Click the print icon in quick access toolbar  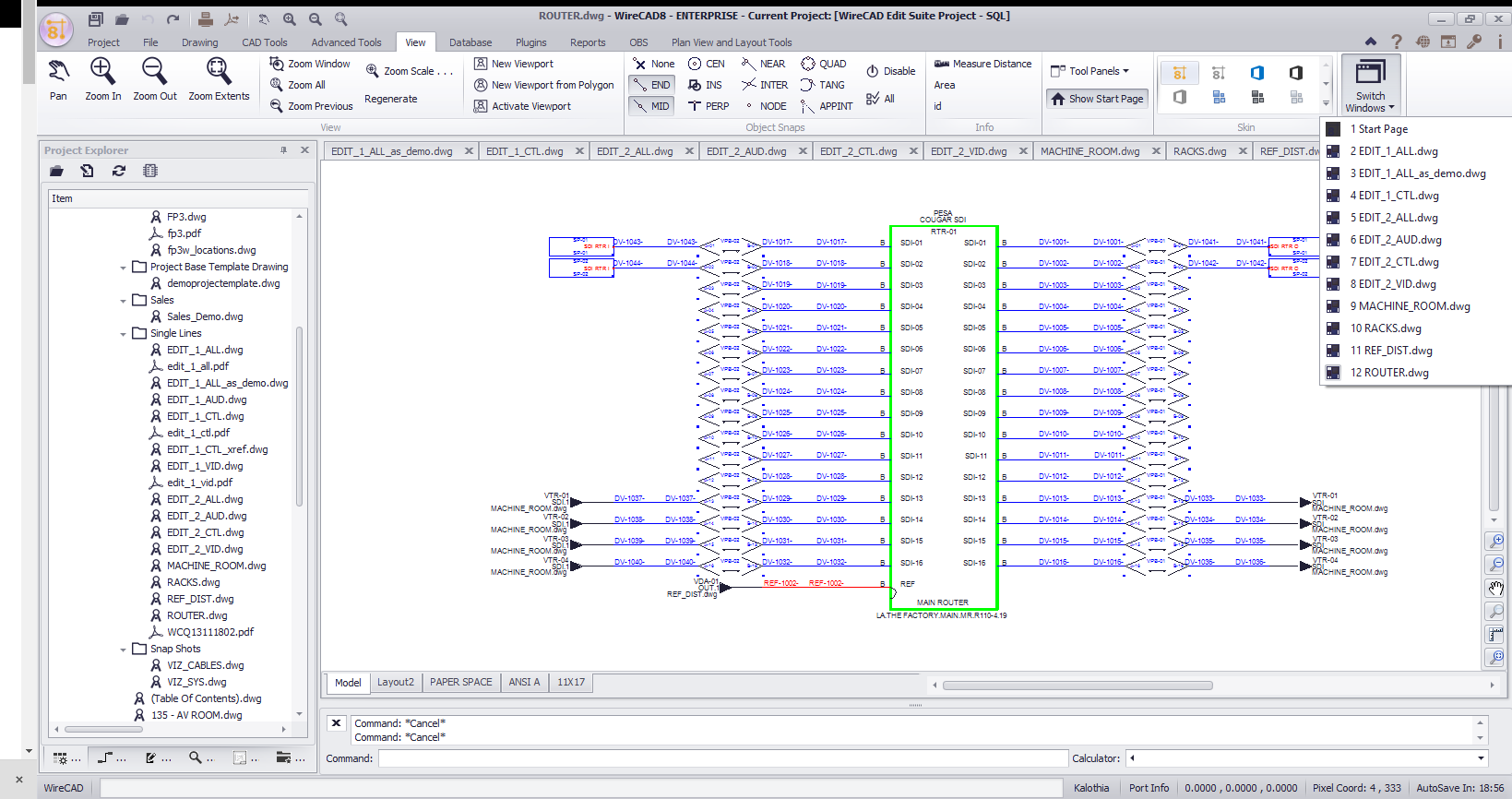point(206,18)
